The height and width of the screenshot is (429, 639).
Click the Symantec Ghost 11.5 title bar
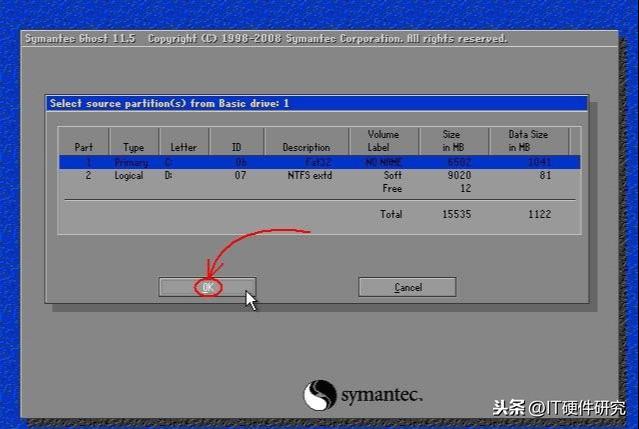[319, 39]
